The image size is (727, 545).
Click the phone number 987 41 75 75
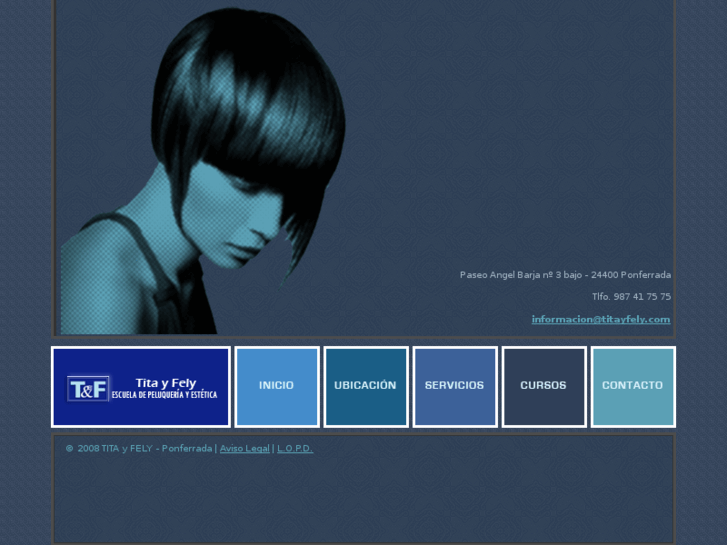[x=642, y=297]
